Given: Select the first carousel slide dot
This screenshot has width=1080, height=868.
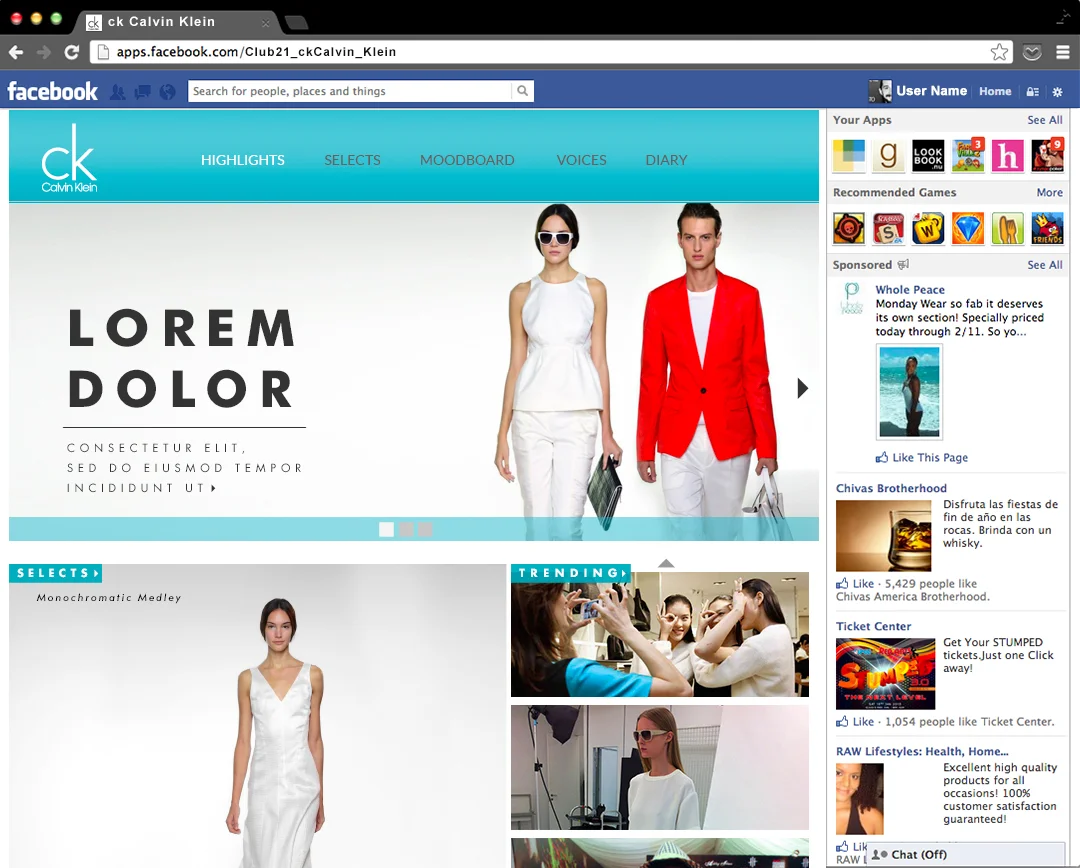Looking at the screenshot, I should point(386,529).
